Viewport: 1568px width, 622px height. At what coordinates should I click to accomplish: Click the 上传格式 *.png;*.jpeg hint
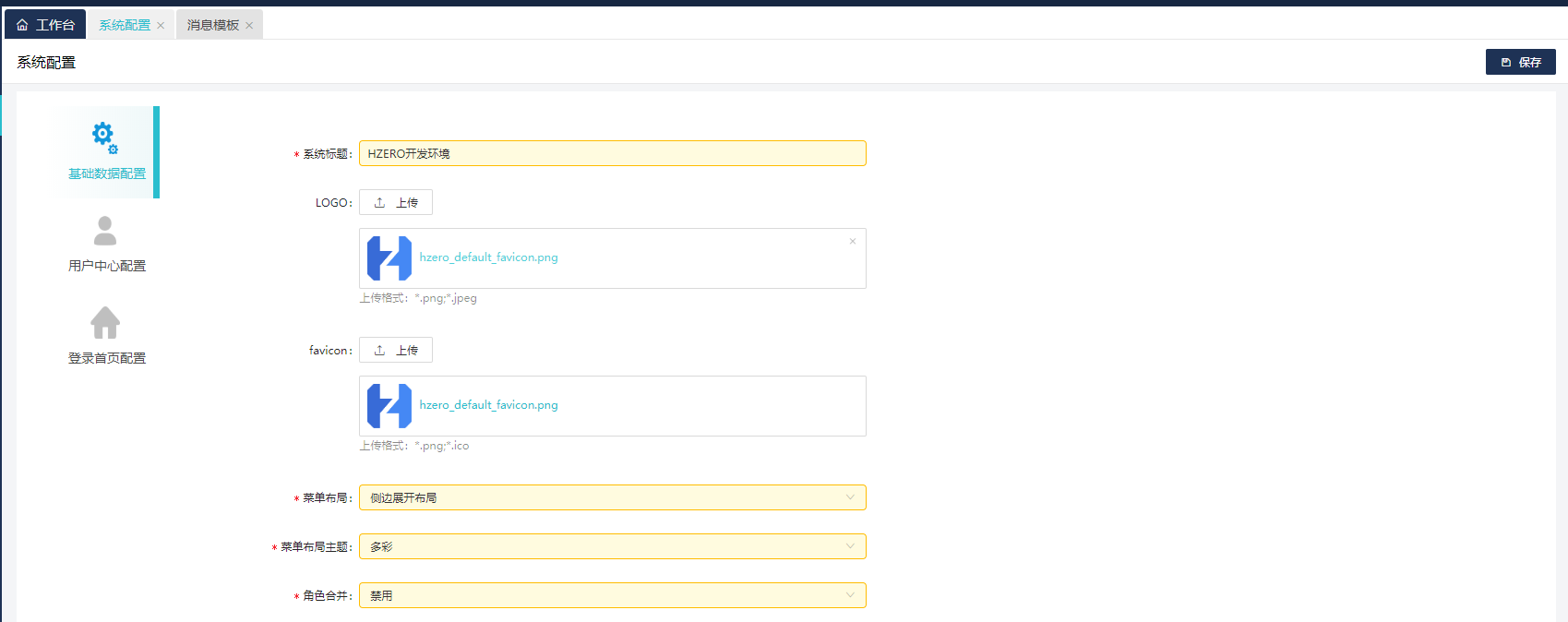click(418, 298)
